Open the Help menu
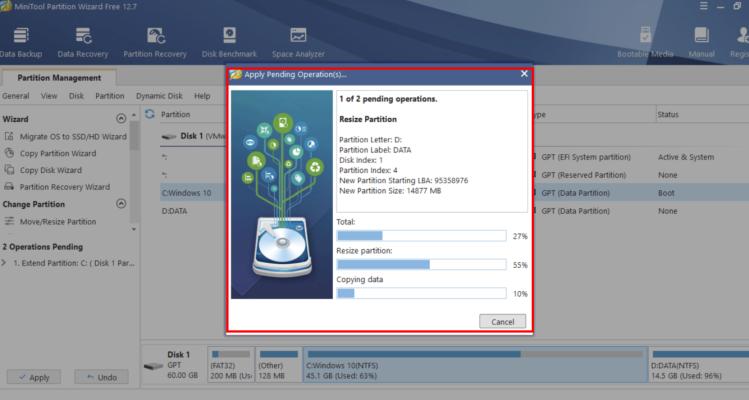749x400 pixels. [x=202, y=96]
